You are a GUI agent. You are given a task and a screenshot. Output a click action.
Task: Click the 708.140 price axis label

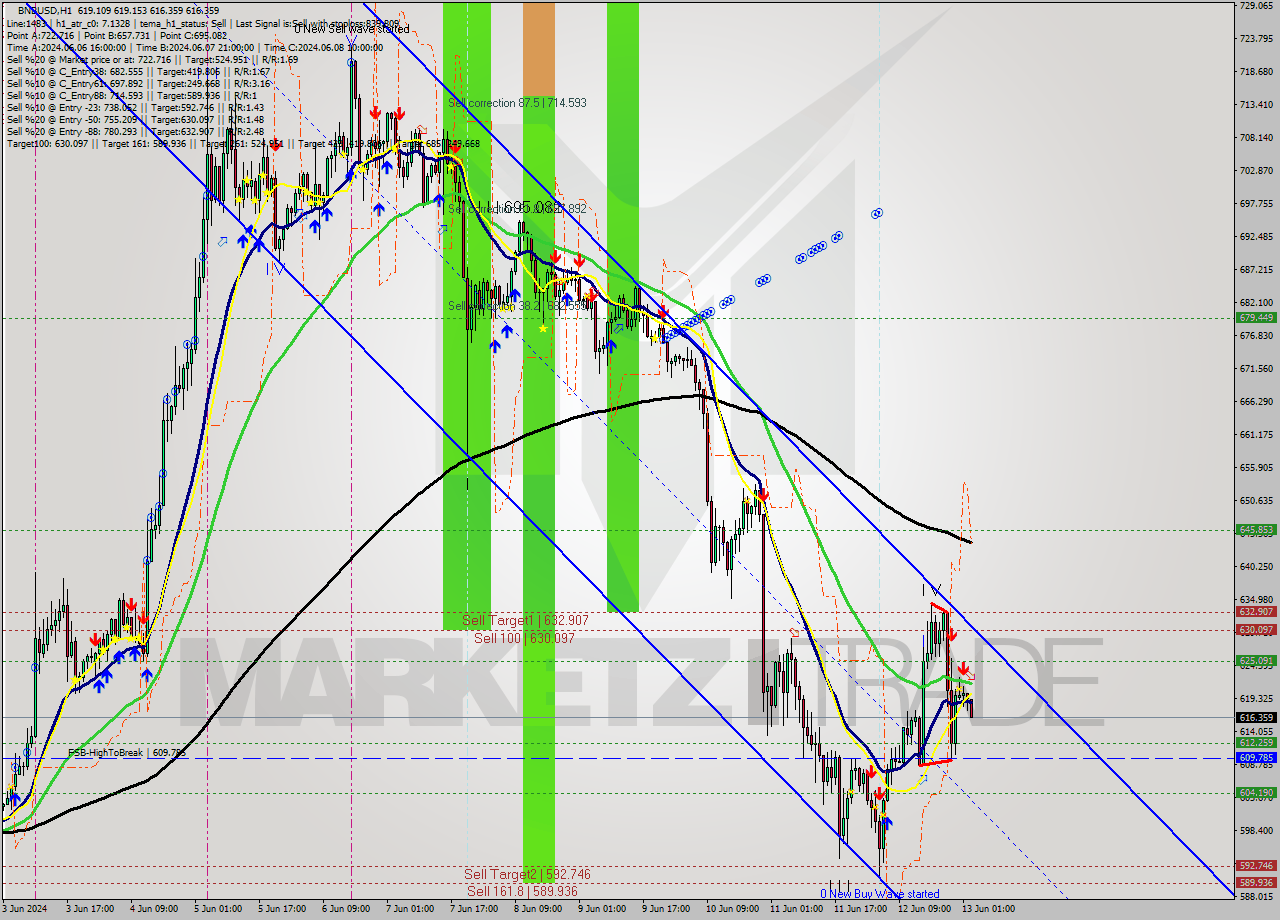pyautogui.click(x=1256, y=137)
